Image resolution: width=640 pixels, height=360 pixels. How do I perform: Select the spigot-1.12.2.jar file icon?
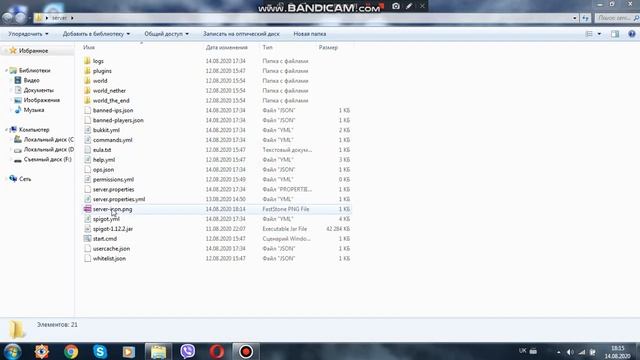(x=87, y=229)
